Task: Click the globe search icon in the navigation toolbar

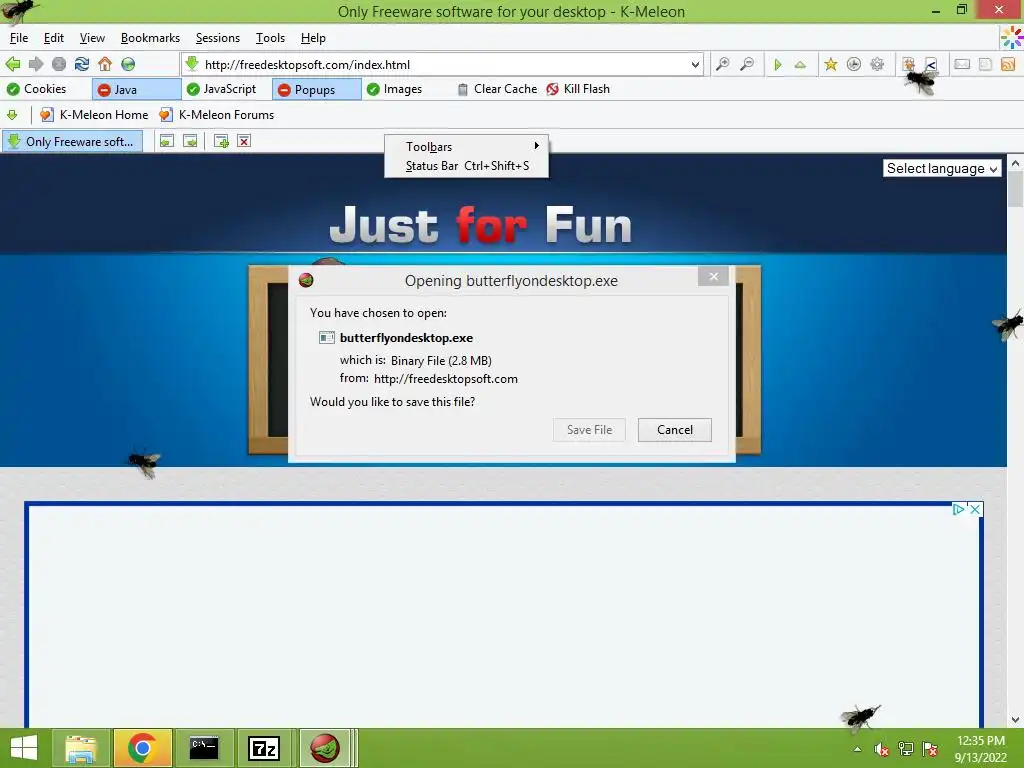Action: (x=128, y=64)
